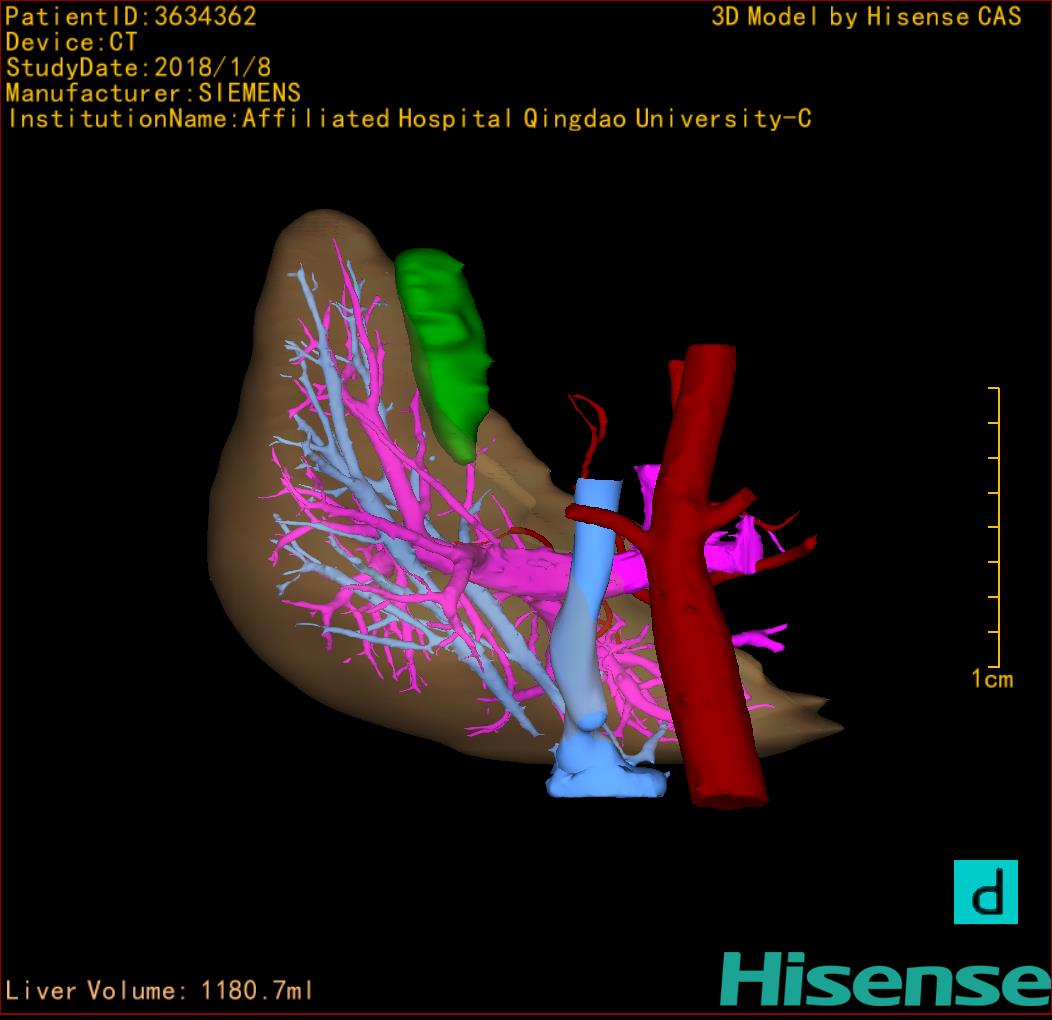Click the yellow scale bar ruler
This screenshot has height=1020, width=1052.
pos(994,527)
